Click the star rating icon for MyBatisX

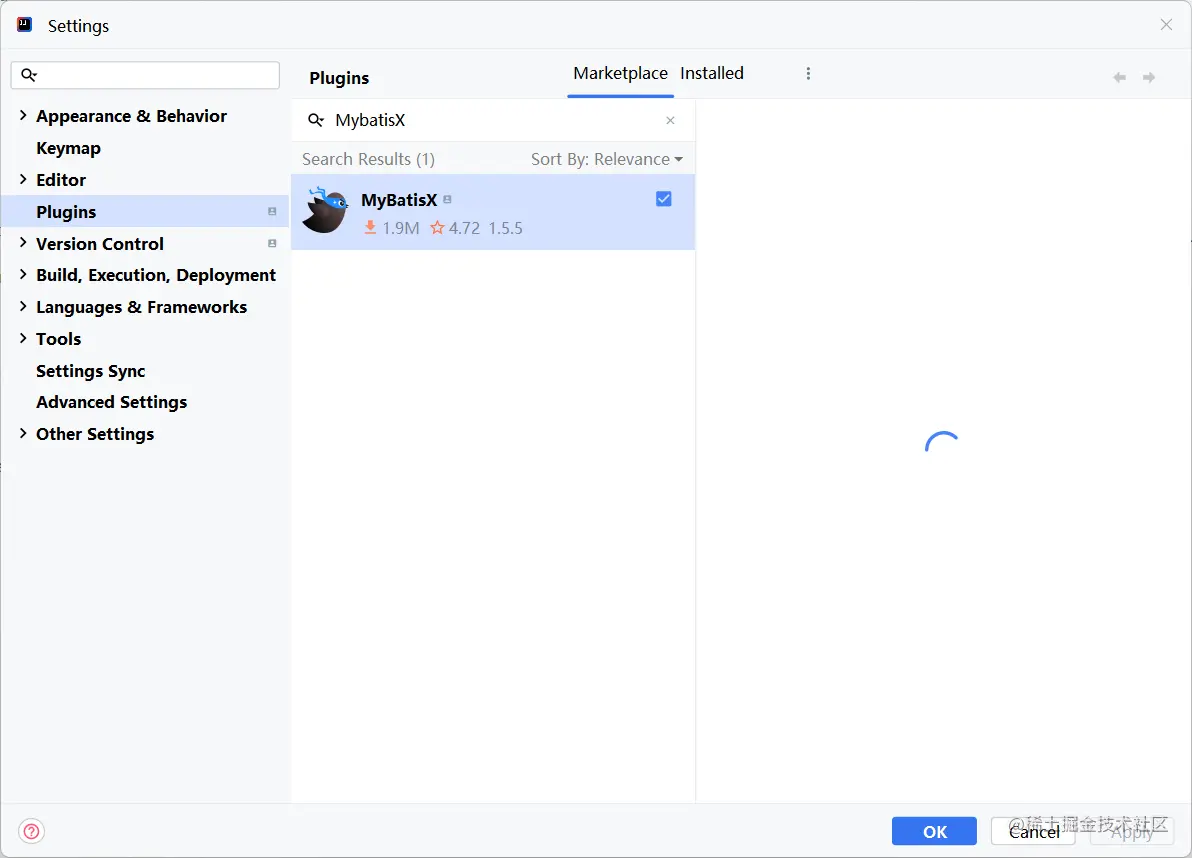point(437,227)
